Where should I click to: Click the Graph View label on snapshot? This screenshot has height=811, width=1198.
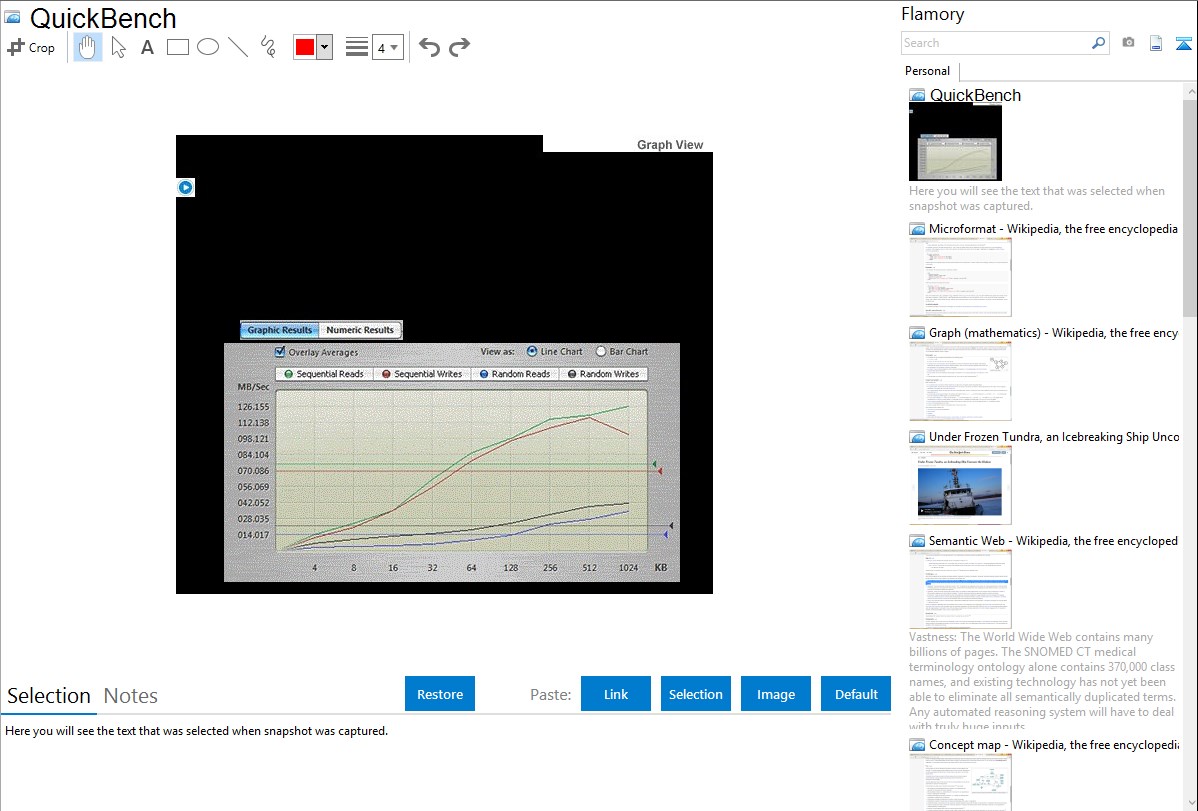[669, 144]
